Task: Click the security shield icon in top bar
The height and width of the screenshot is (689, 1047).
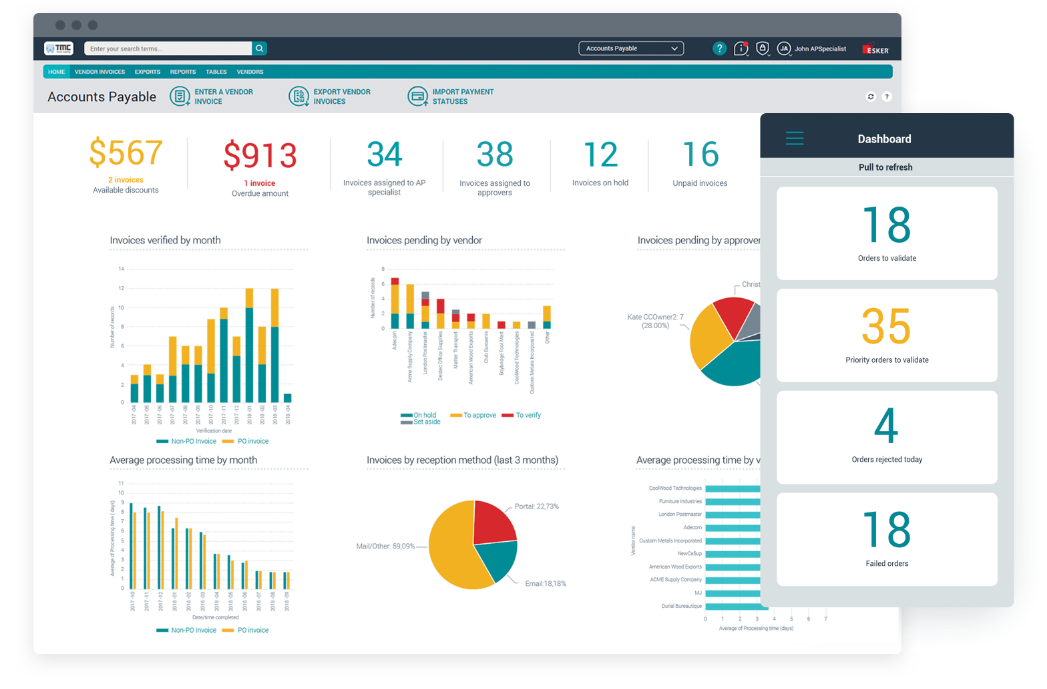Action: point(762,48)
